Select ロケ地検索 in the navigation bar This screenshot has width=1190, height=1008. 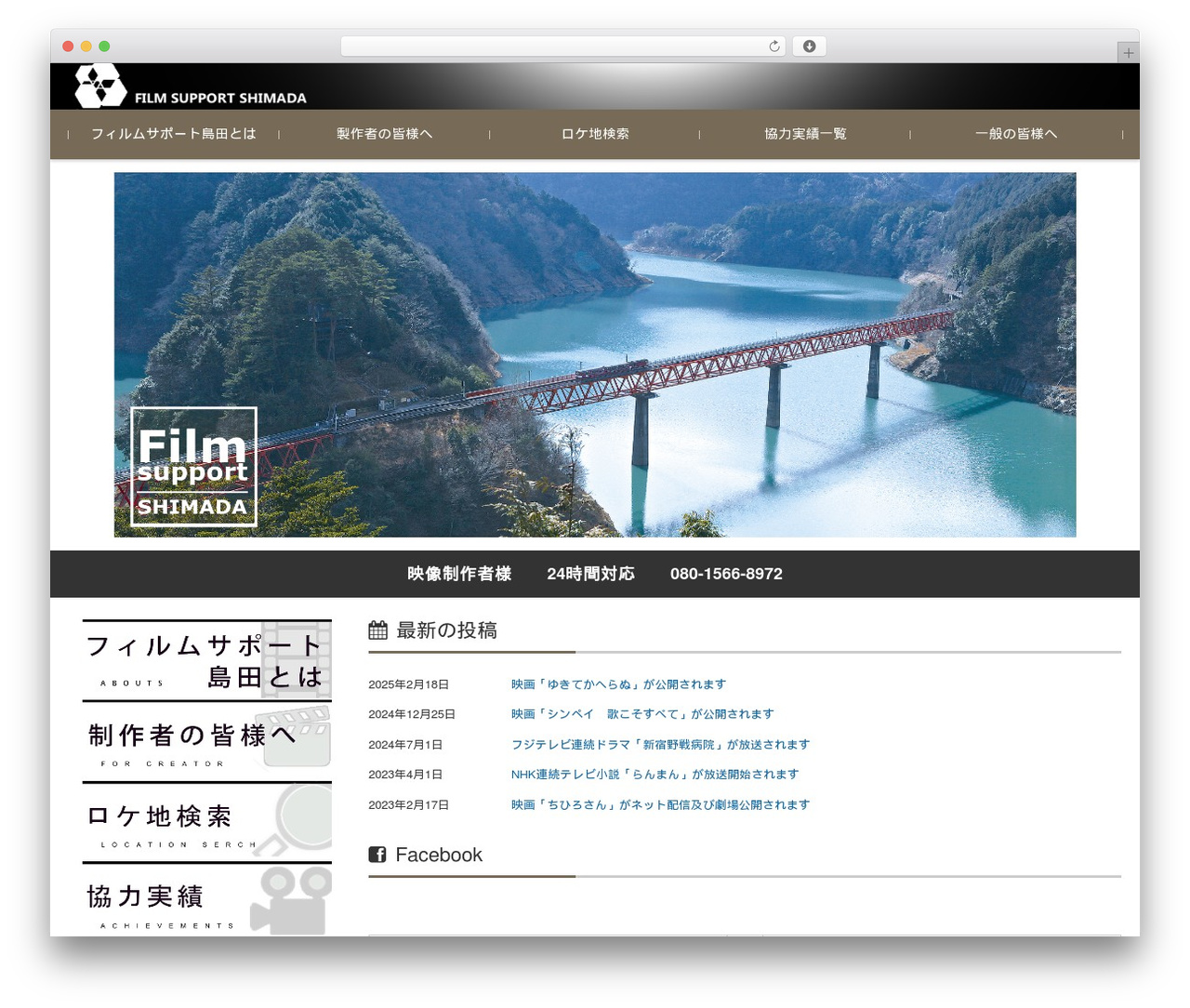coord(595,134)
